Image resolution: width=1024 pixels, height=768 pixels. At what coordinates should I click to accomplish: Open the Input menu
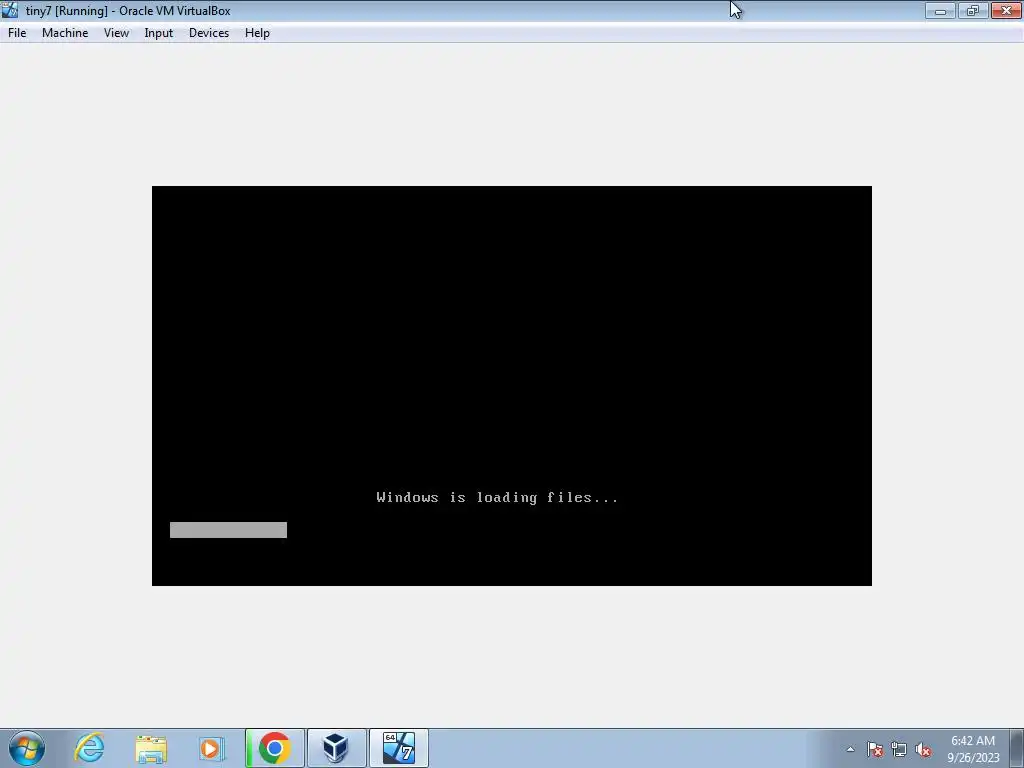click(158, 33)
